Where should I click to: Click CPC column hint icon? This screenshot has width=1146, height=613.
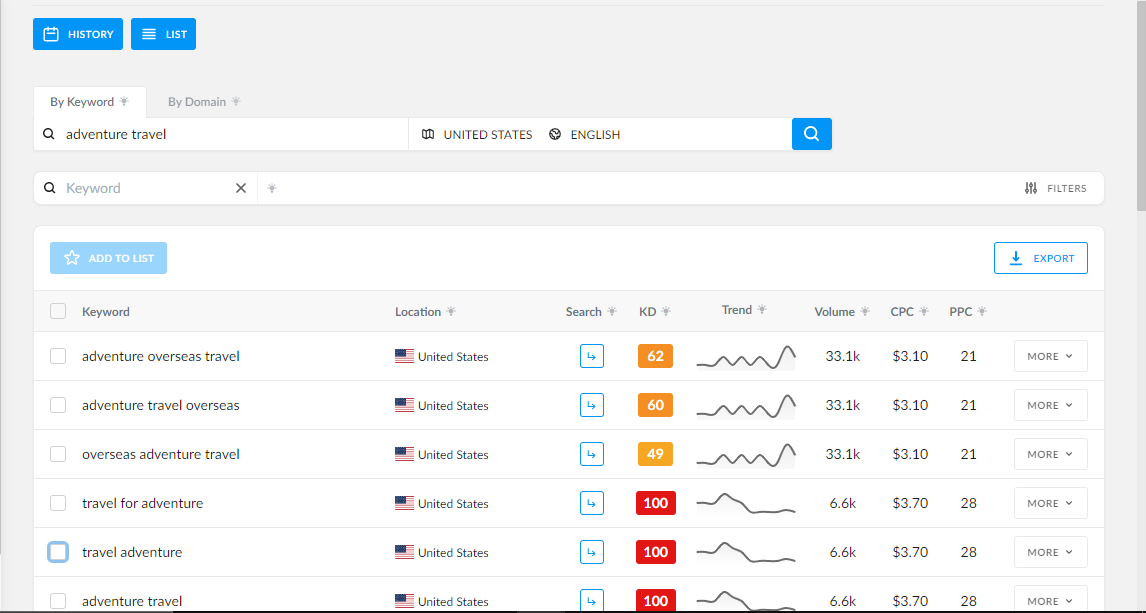tap(924, 311)
